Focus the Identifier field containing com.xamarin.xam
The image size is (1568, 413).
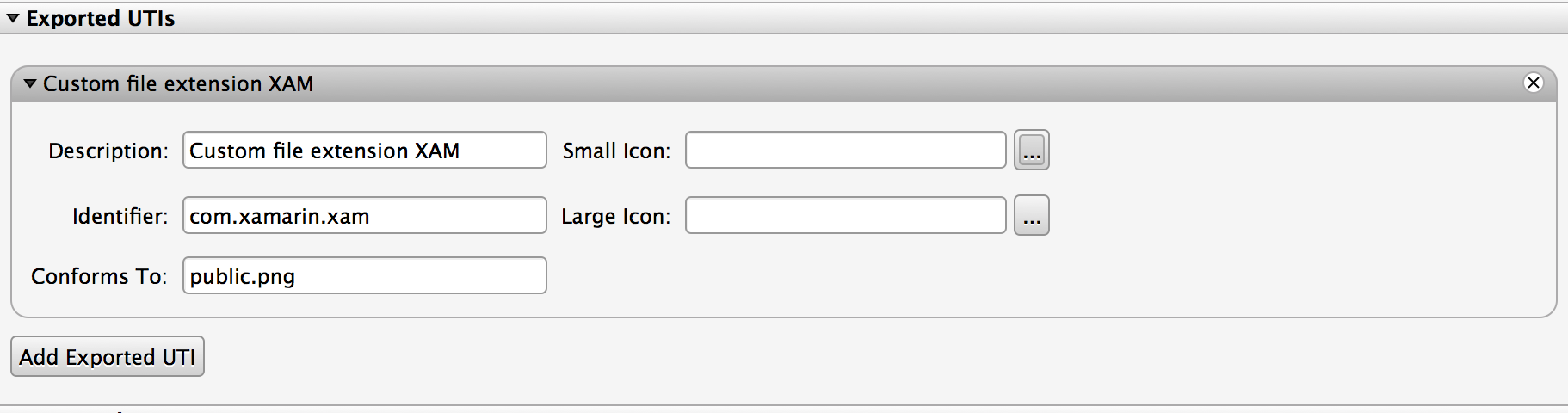[x=365, y=215]
